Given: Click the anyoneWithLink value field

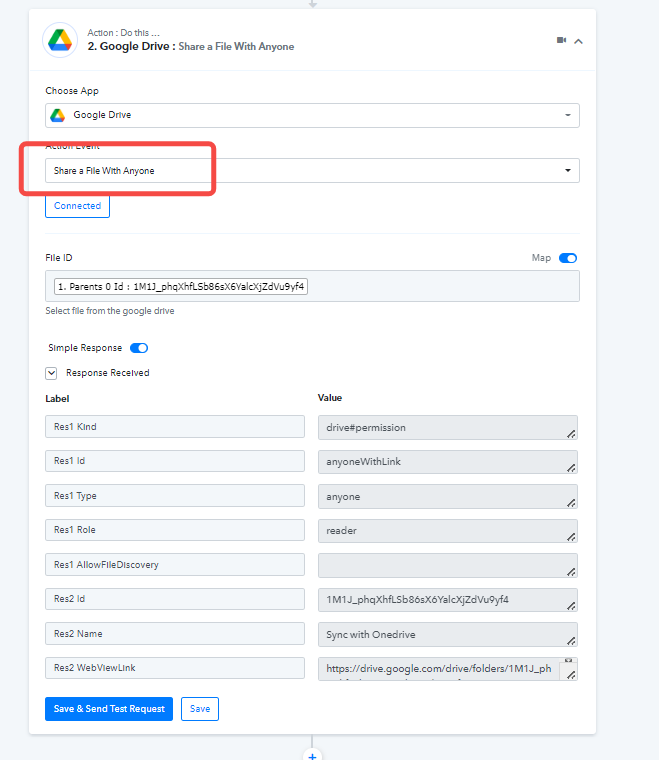Looking at the screenshot, I should (448, 462).
